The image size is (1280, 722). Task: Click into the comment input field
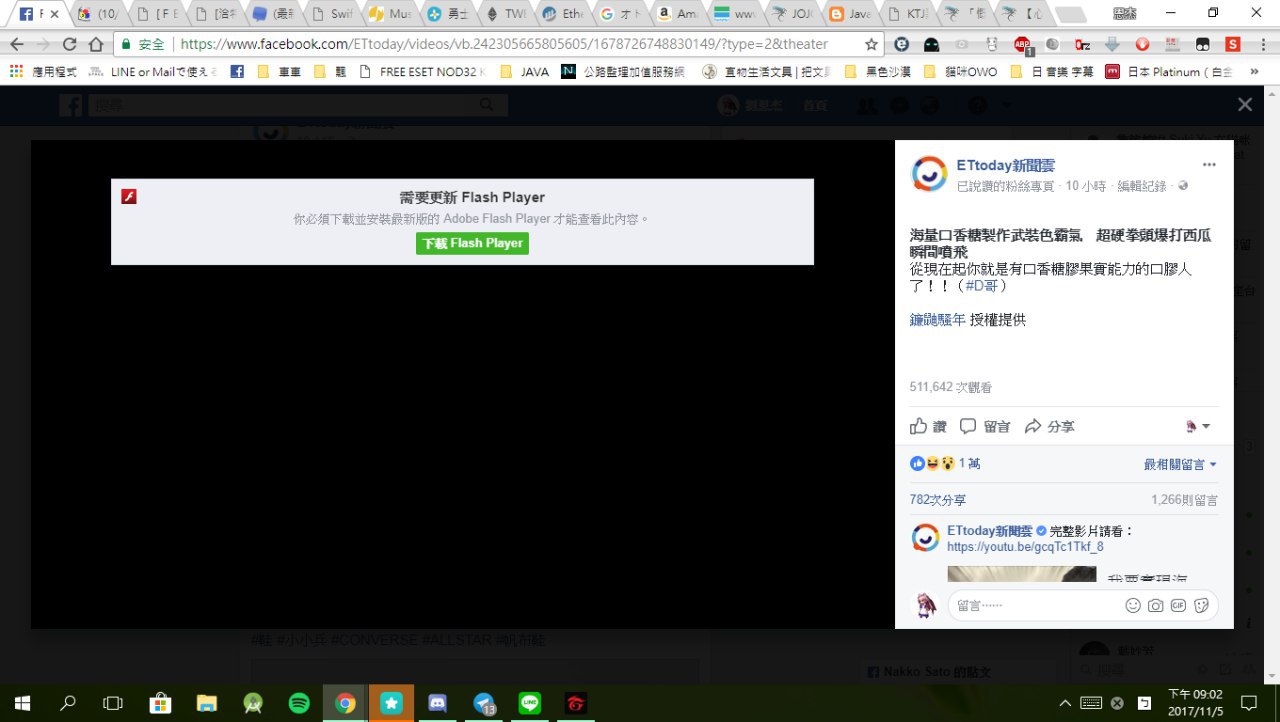click(1030, 605)
